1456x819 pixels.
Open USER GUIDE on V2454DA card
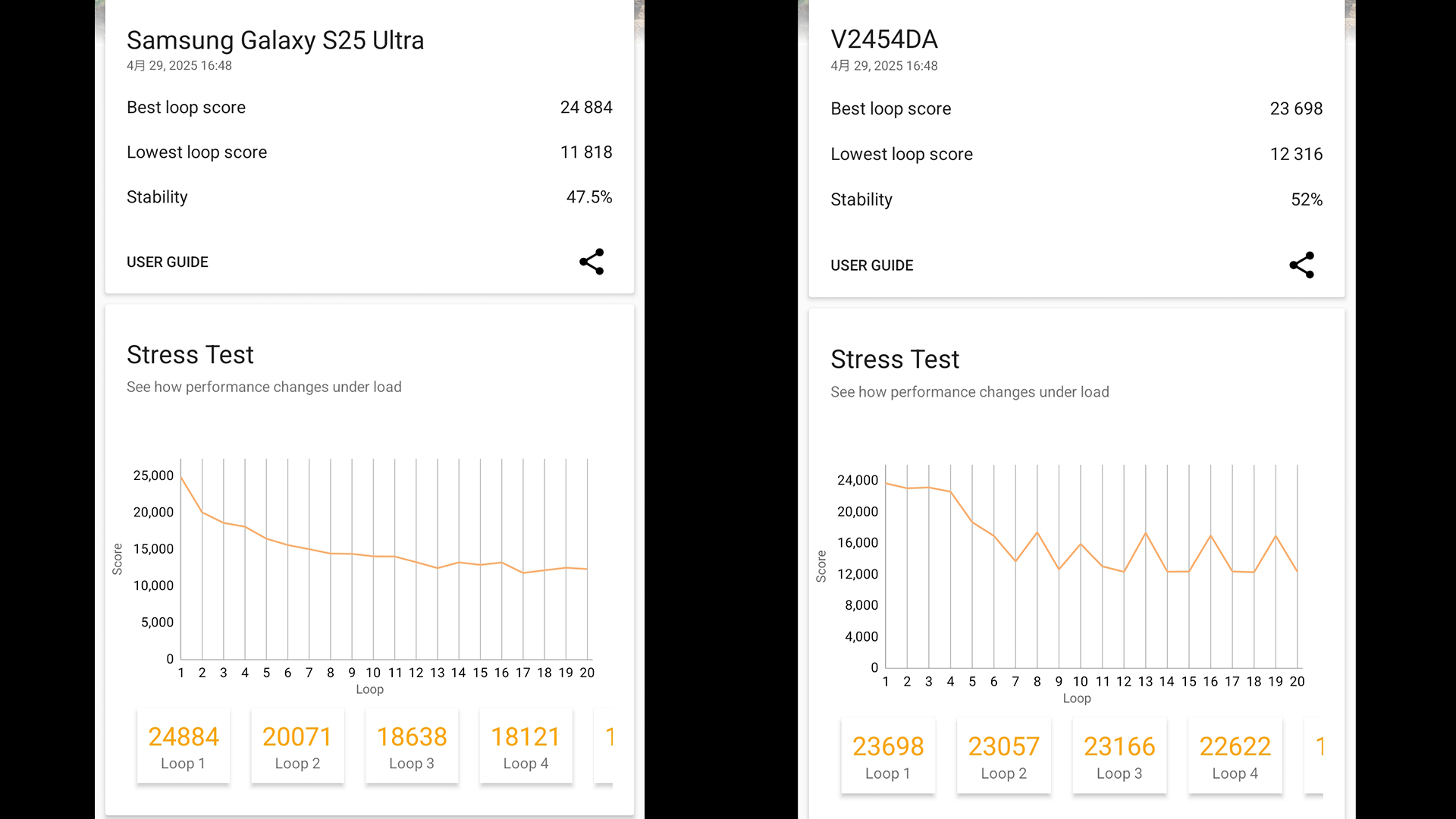tap(872, 265)
